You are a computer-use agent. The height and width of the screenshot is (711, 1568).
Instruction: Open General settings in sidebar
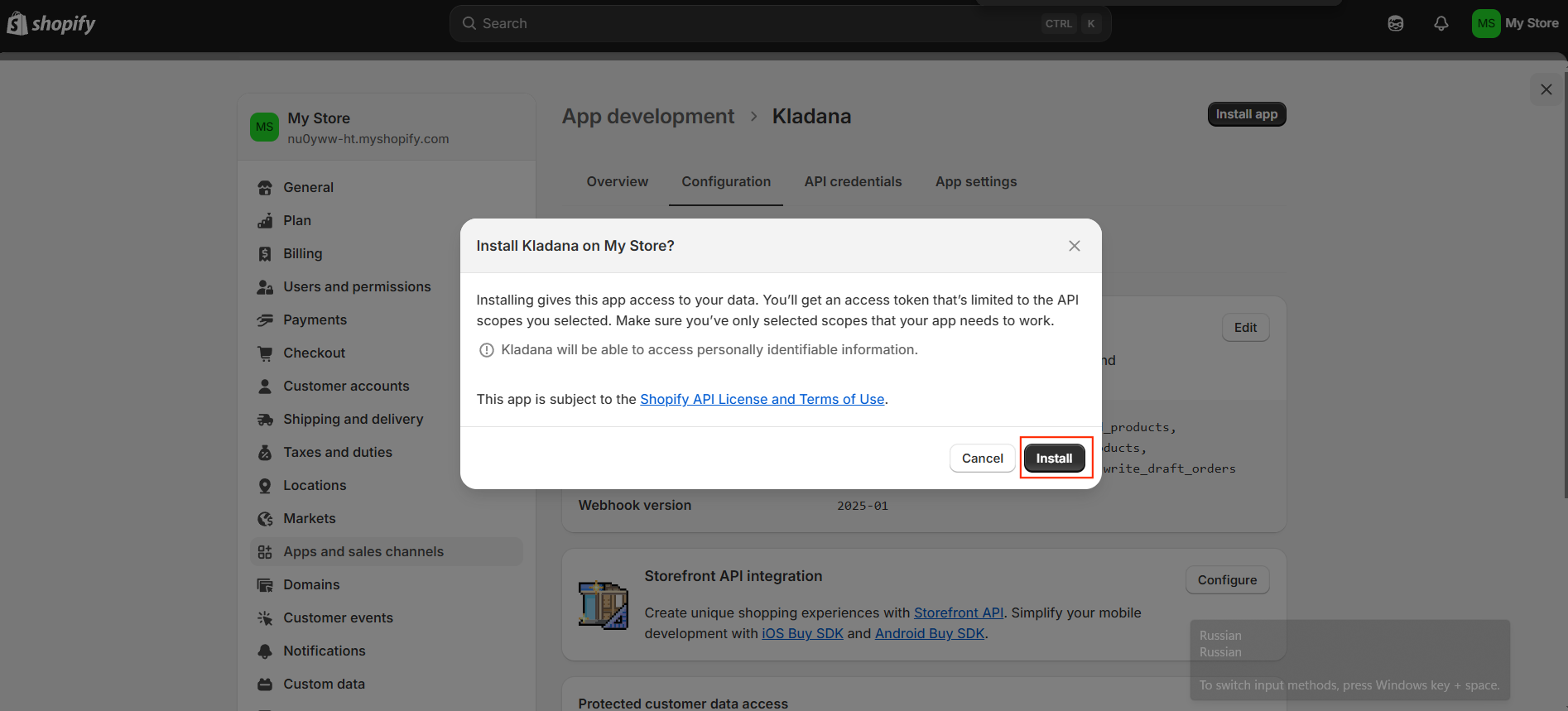point(386,188)
